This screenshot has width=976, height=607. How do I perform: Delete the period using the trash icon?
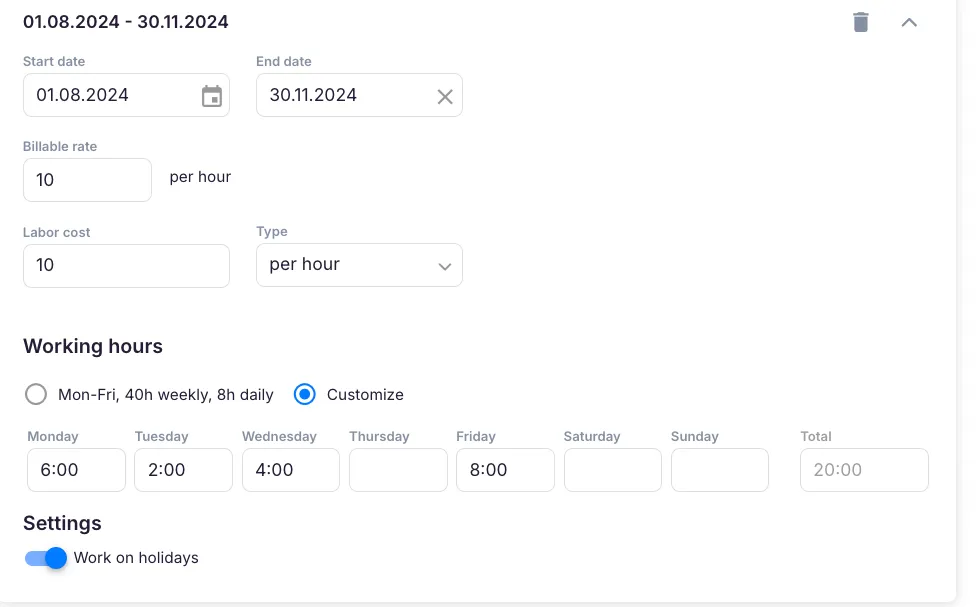pyautogui.click(x=860, y=22)
